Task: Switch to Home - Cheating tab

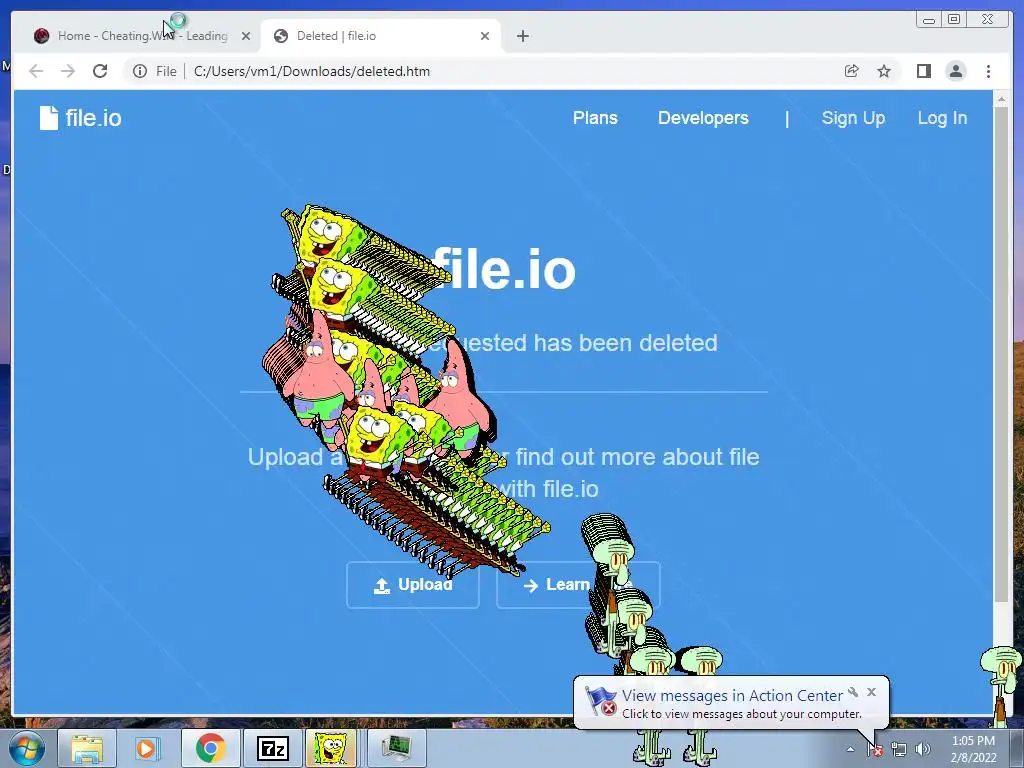Action: [139, 36]
